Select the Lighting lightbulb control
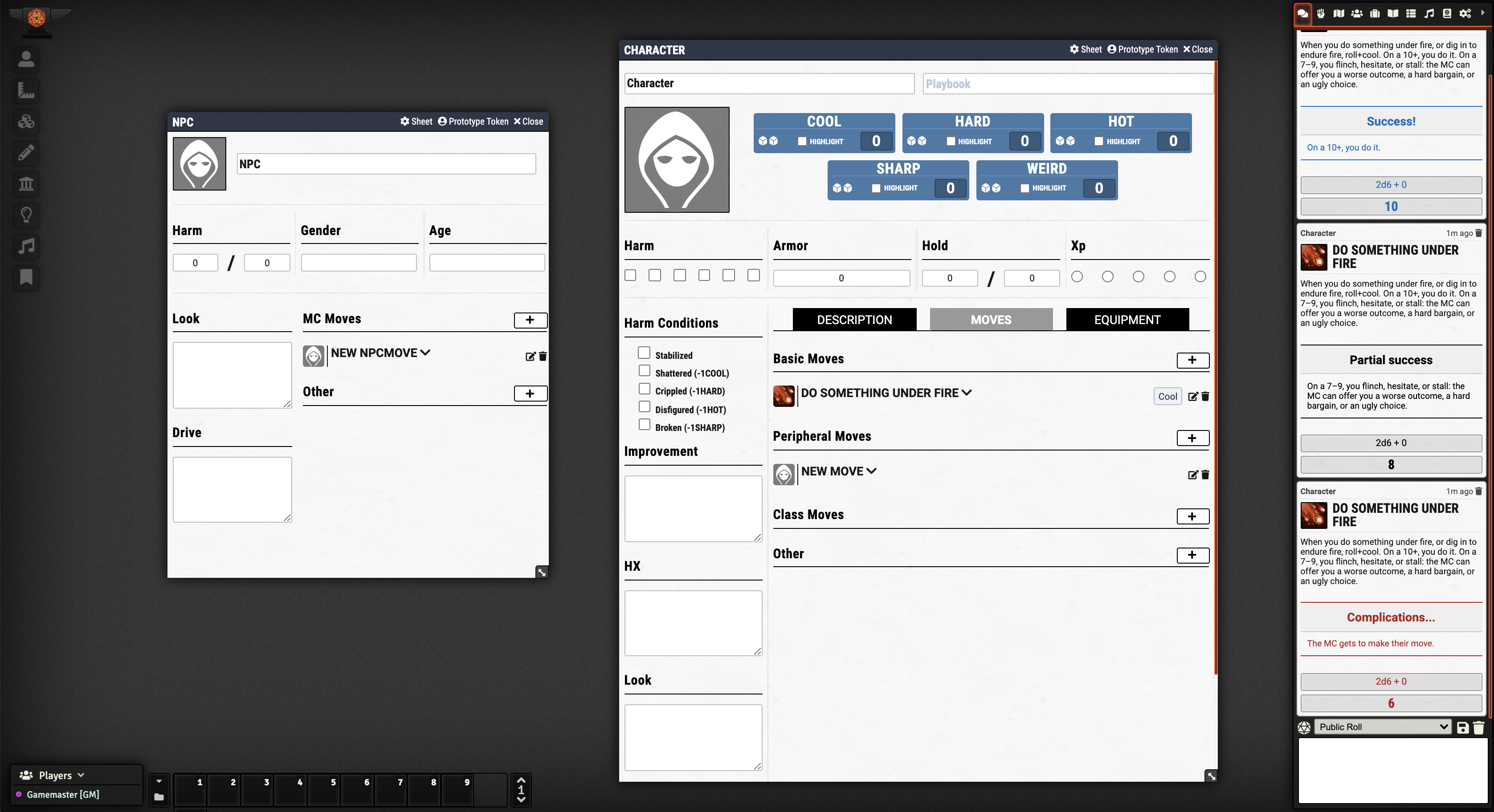 click(x=26, y=215)
